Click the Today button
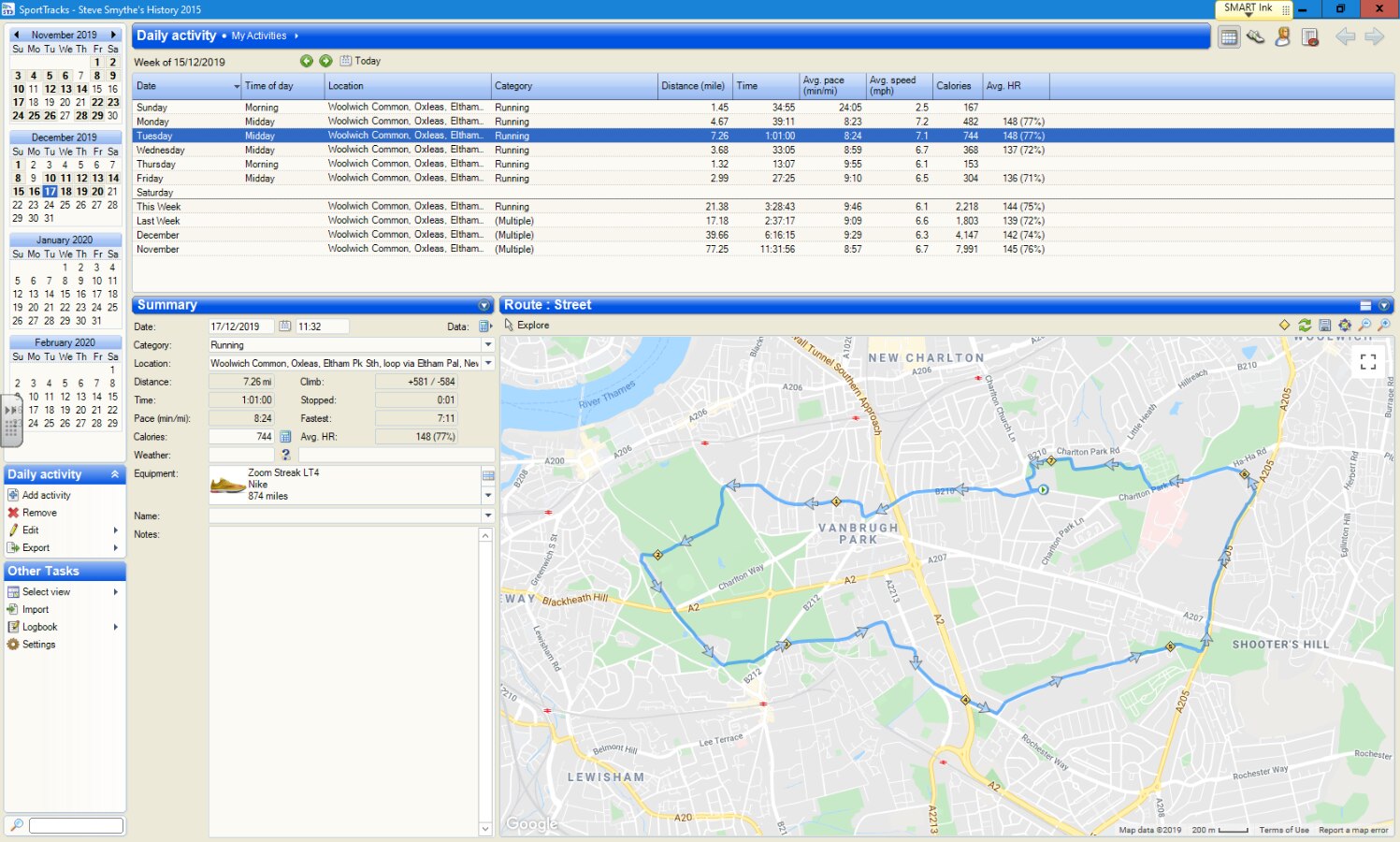The width and height of the screenshot is (1400, 842). (x=361, y=61)
